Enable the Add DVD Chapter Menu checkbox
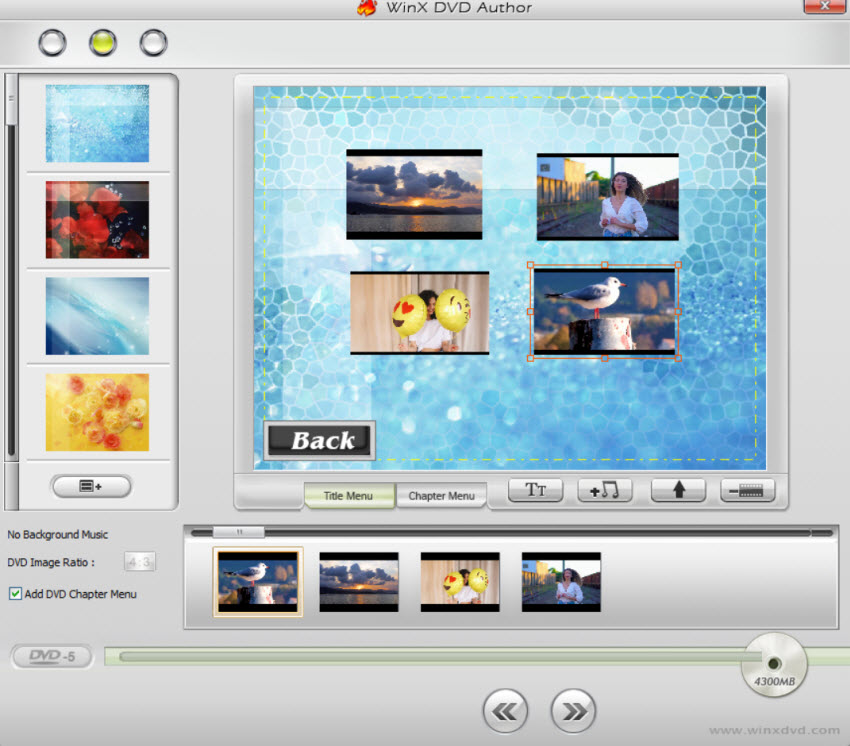 point(14,593)
